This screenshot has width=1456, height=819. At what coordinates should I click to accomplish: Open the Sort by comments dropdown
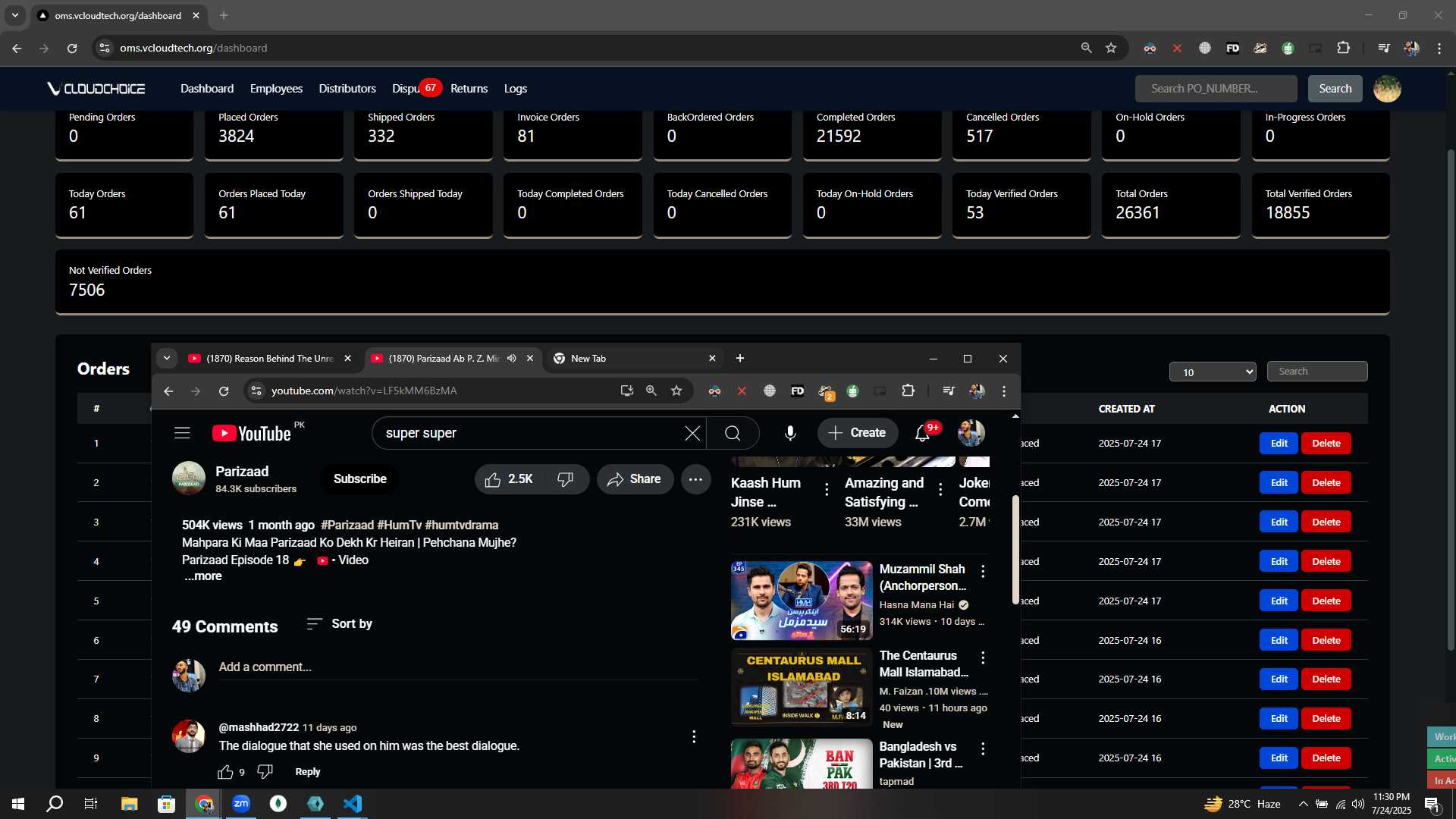tap(340, 624)
